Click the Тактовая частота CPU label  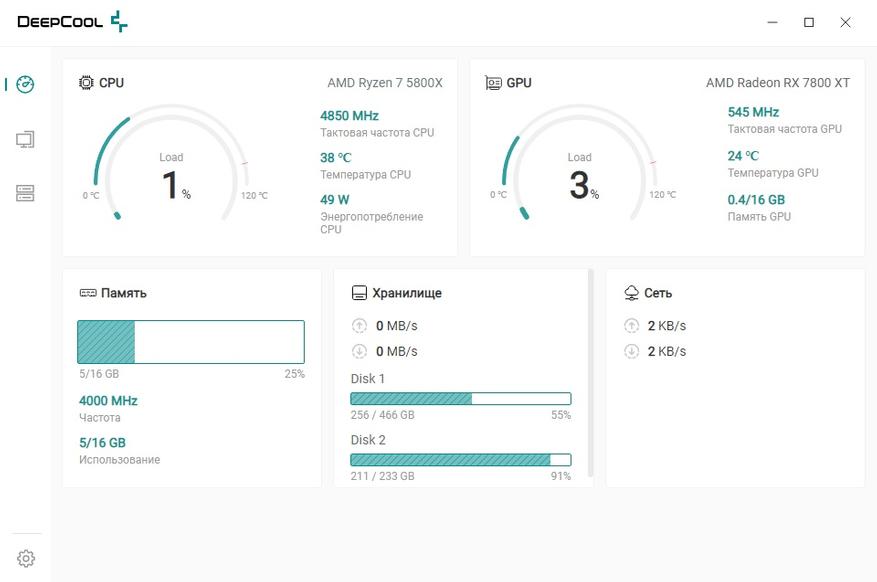(x=377, y=133)
